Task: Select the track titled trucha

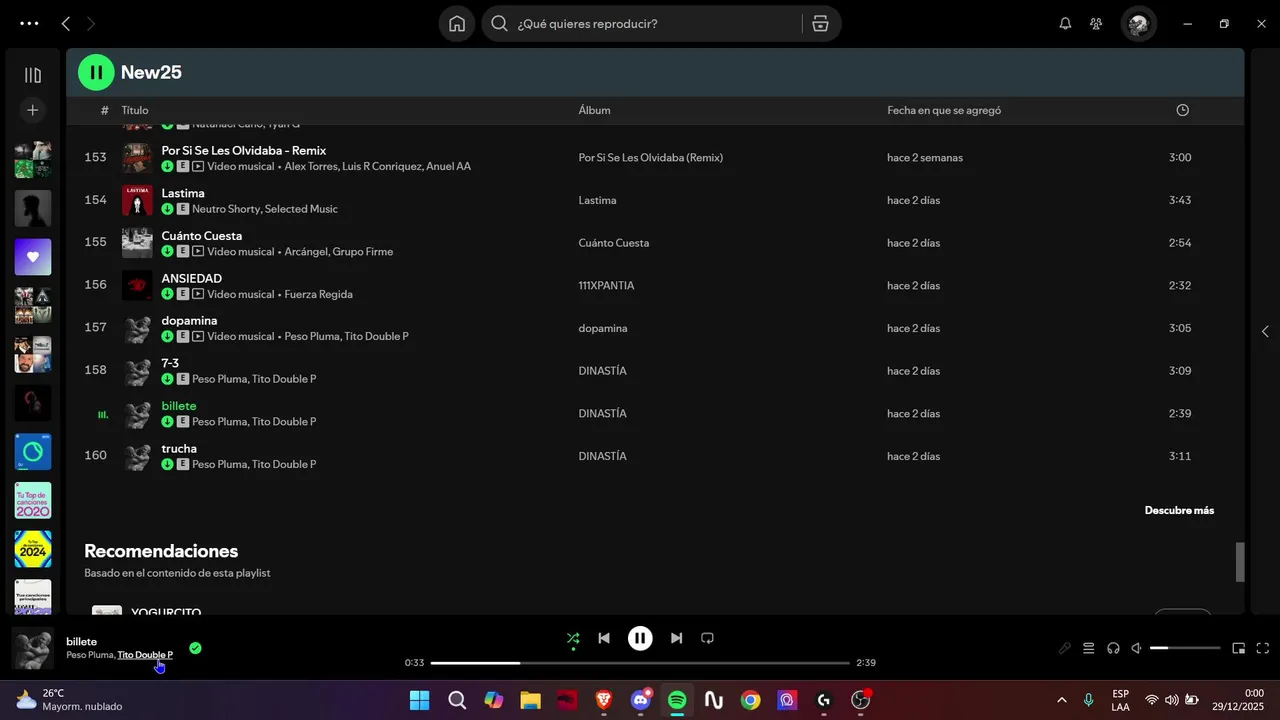Action: 179,448
